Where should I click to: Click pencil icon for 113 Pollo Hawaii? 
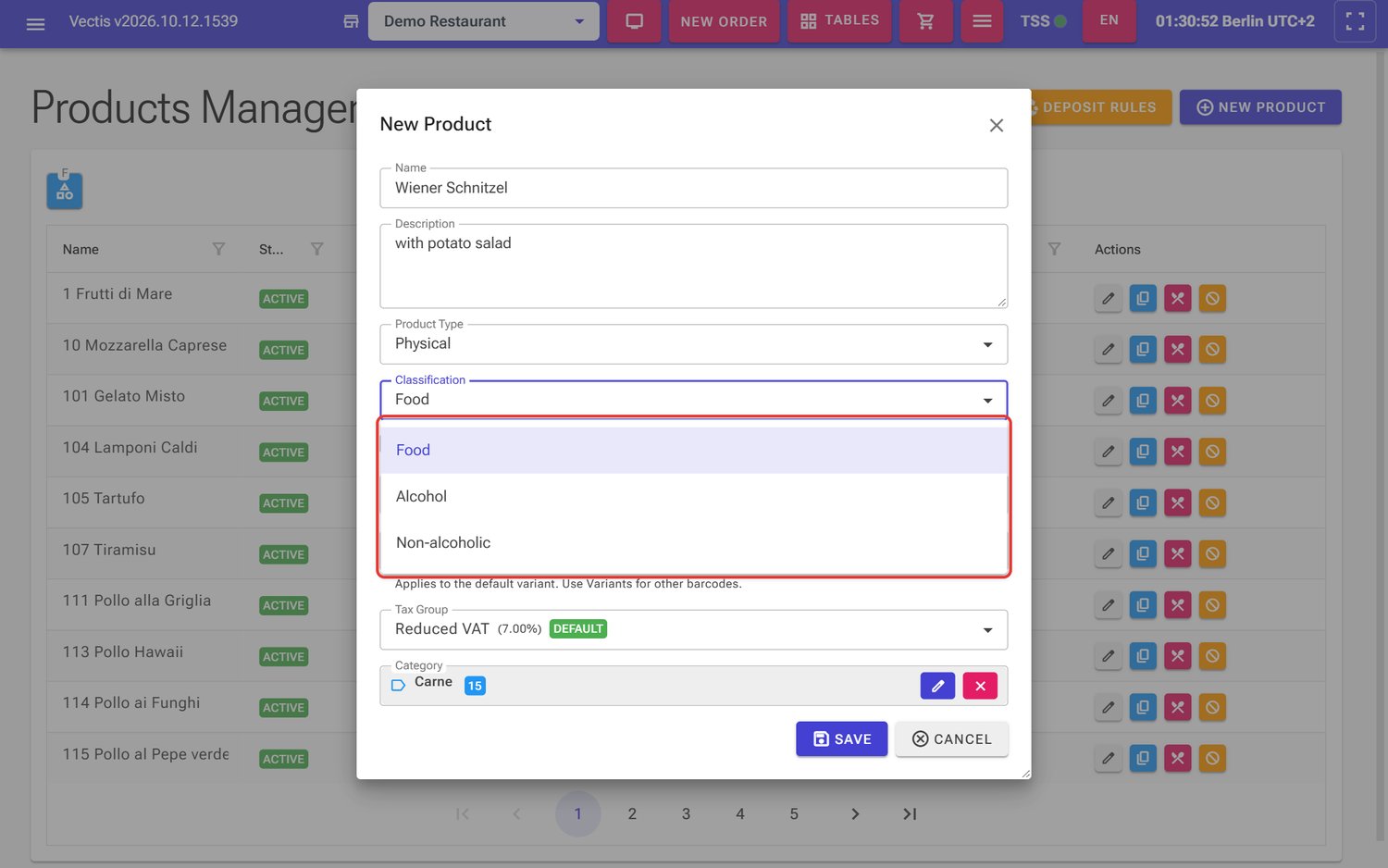point(1108,656)
